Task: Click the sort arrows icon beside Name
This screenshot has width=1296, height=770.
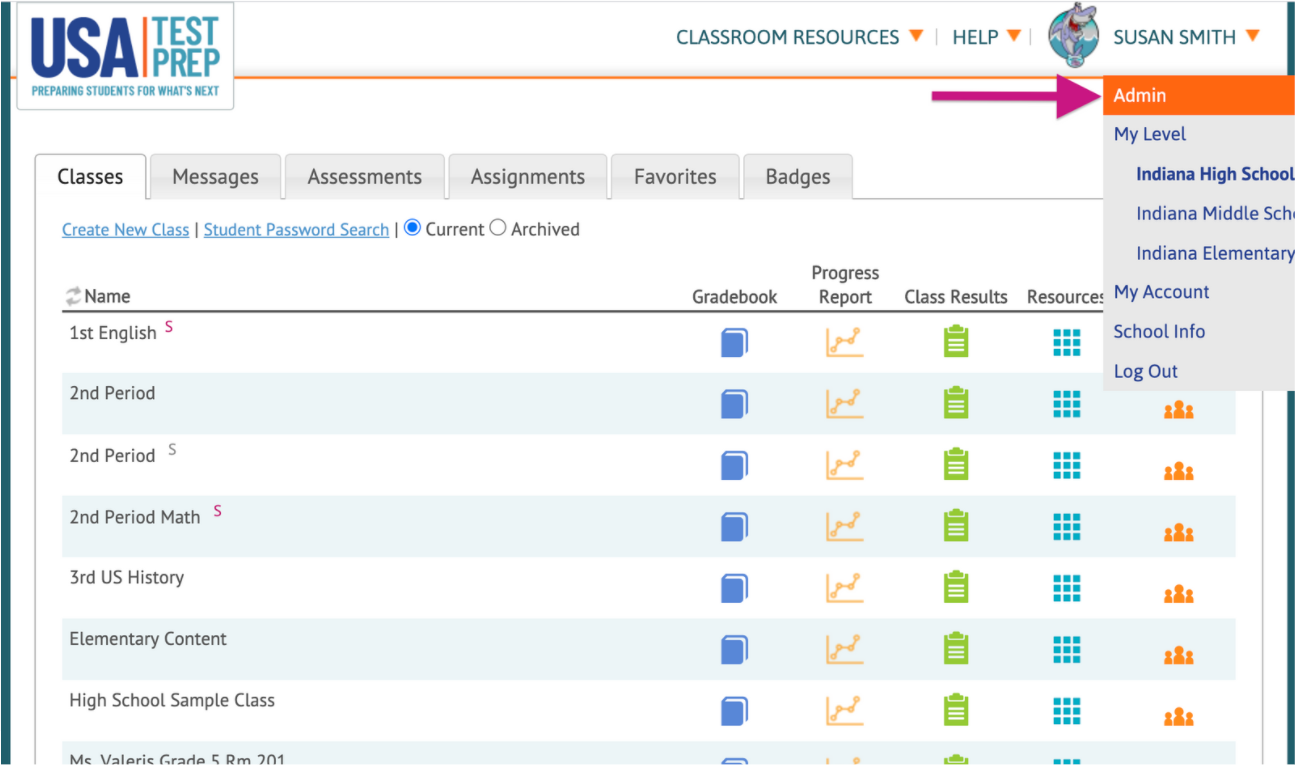Action: [73, 296]
